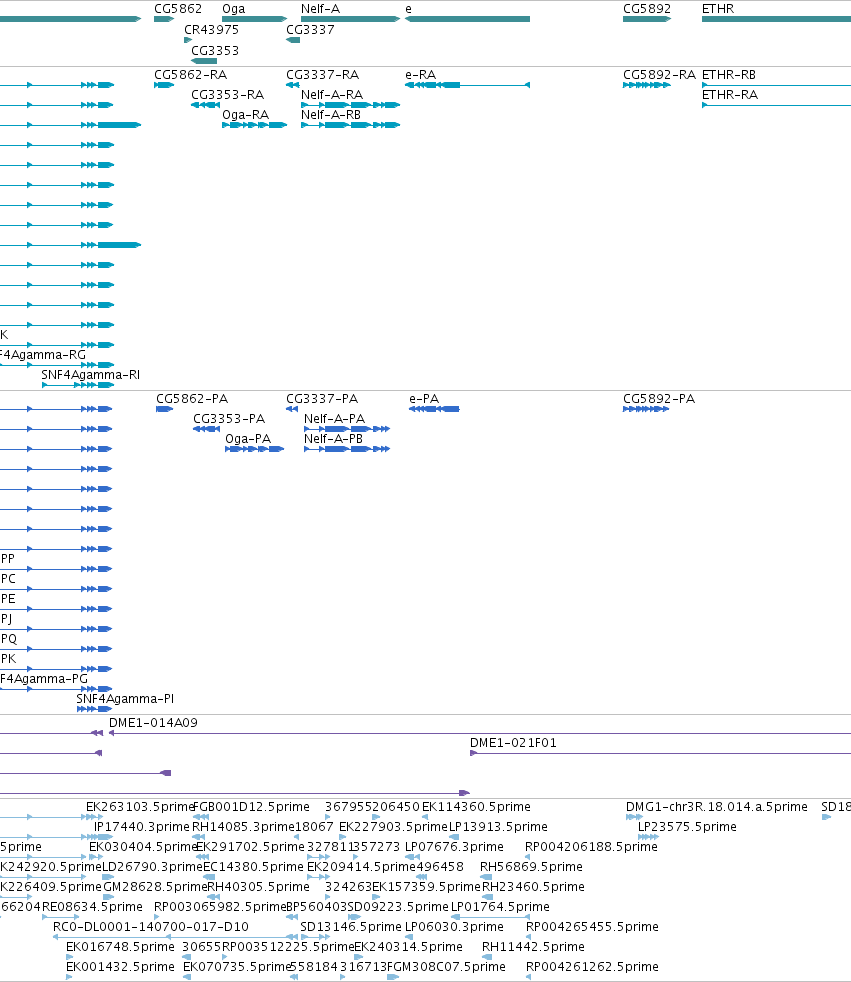The height and width of the screenshot is (982, 851).
Task: Select the RH23460.5prime EST label
Action: (533, 887)
